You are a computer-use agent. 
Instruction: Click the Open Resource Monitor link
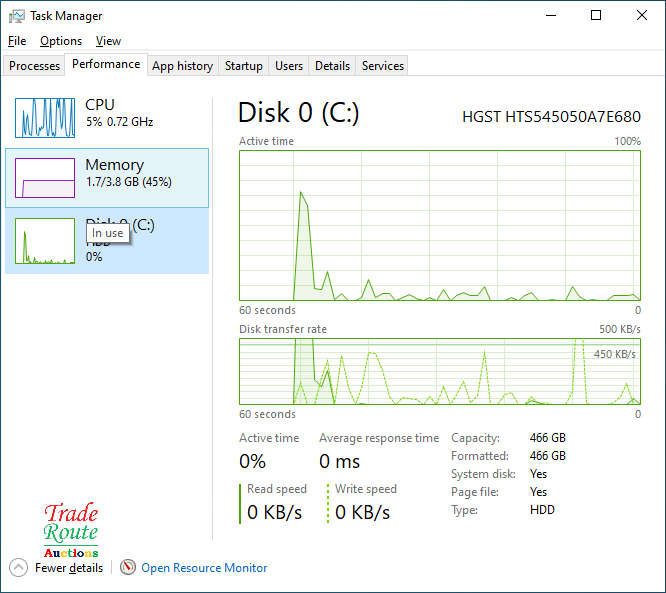204,568
